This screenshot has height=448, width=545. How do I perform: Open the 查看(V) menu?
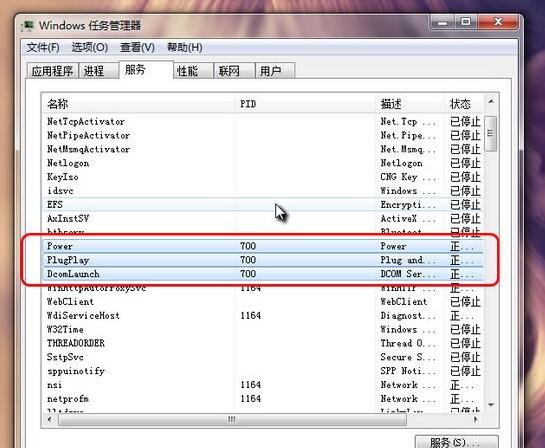click(137, 48)
